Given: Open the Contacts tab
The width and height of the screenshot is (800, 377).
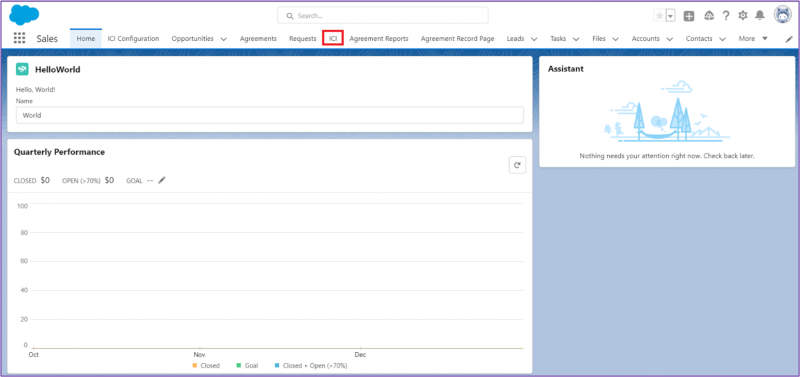Looking at the screenshot, I should [699, 38].
